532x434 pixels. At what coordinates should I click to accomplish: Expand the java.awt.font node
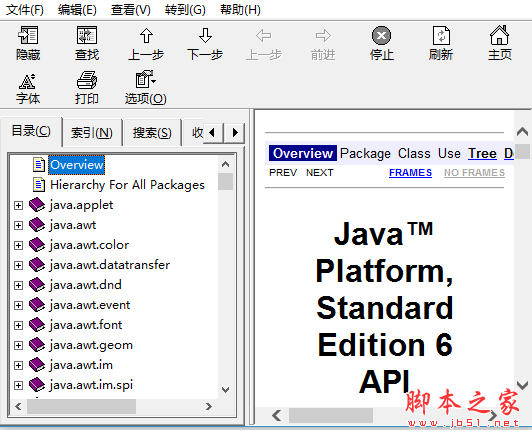[x=18, y=325]
